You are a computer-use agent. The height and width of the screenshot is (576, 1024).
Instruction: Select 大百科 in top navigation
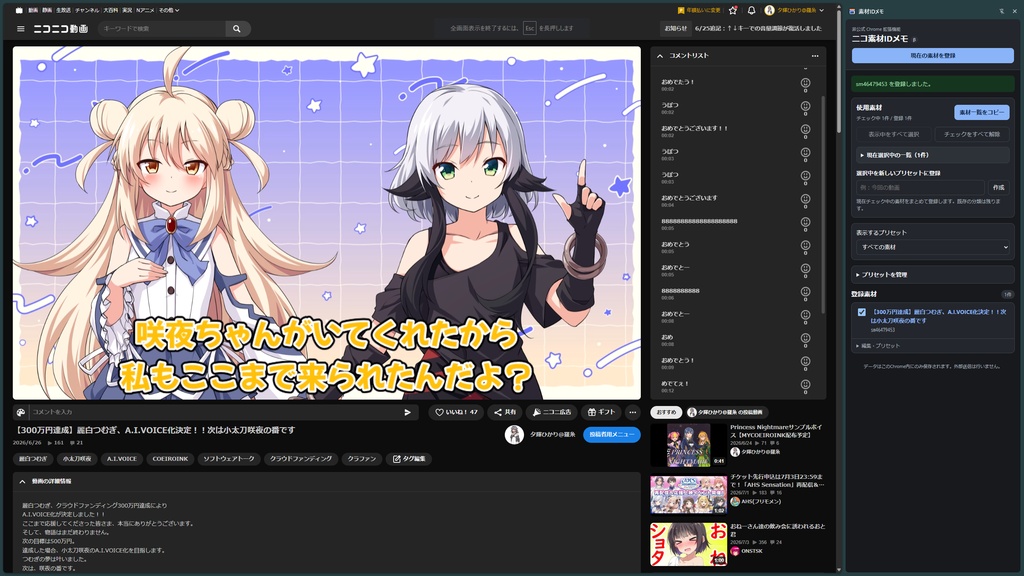point(110,10)
